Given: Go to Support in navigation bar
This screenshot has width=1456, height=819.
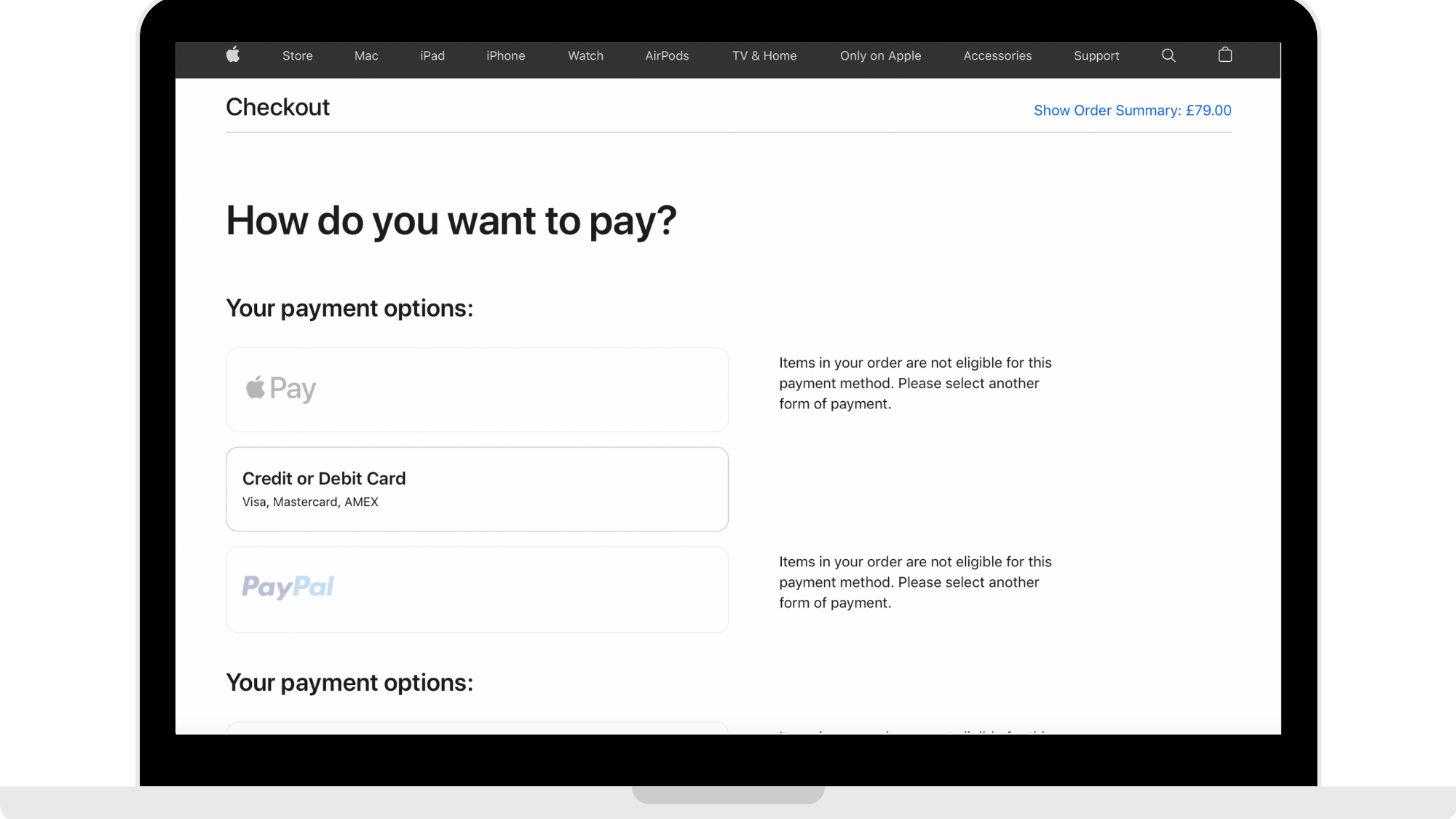Looking at the screenshot, I should tap(1096, 56).
